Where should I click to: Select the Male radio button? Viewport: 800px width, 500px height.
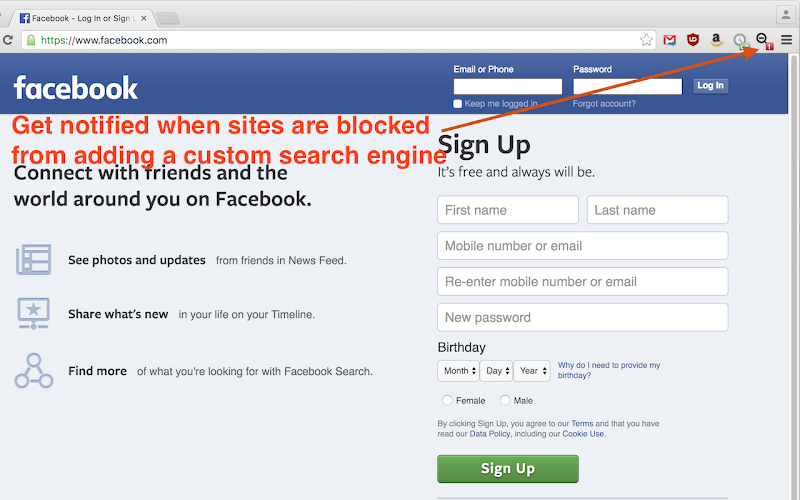coord(505,400)
